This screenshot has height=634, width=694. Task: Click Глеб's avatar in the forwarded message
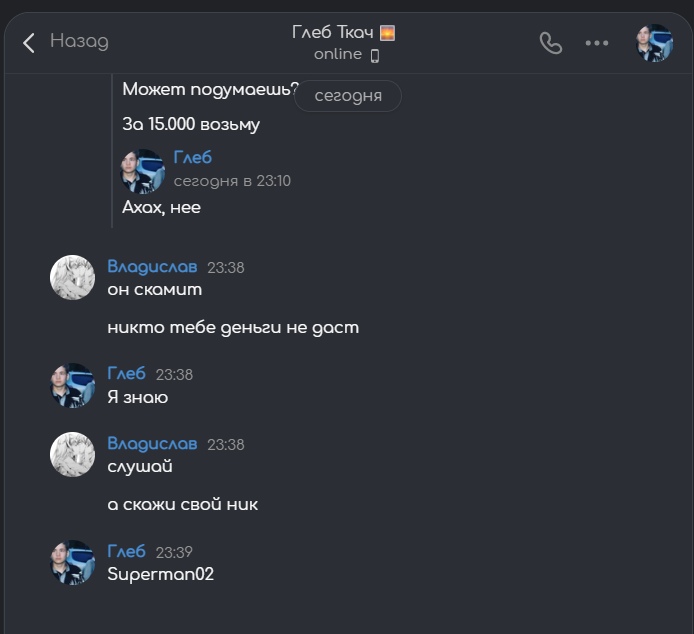click(x=143, y=170)
